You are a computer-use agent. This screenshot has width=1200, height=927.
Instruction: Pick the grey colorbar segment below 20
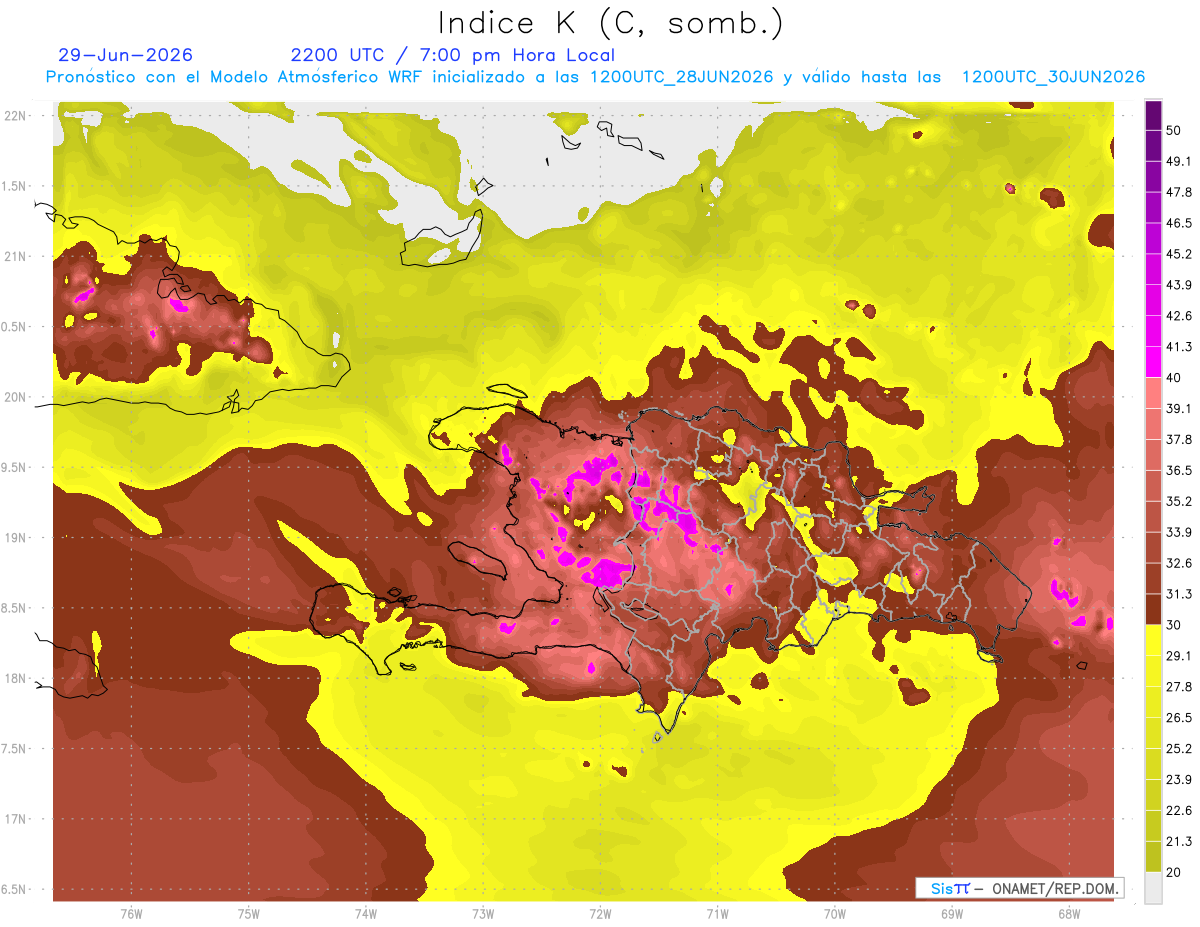(1153, 887)
